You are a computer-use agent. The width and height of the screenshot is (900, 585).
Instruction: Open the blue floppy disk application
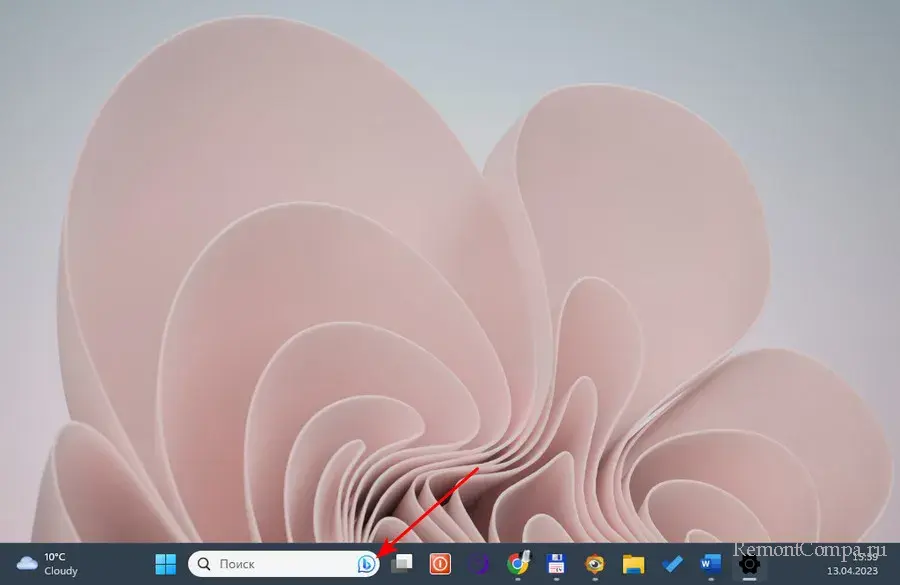point(556,564)
